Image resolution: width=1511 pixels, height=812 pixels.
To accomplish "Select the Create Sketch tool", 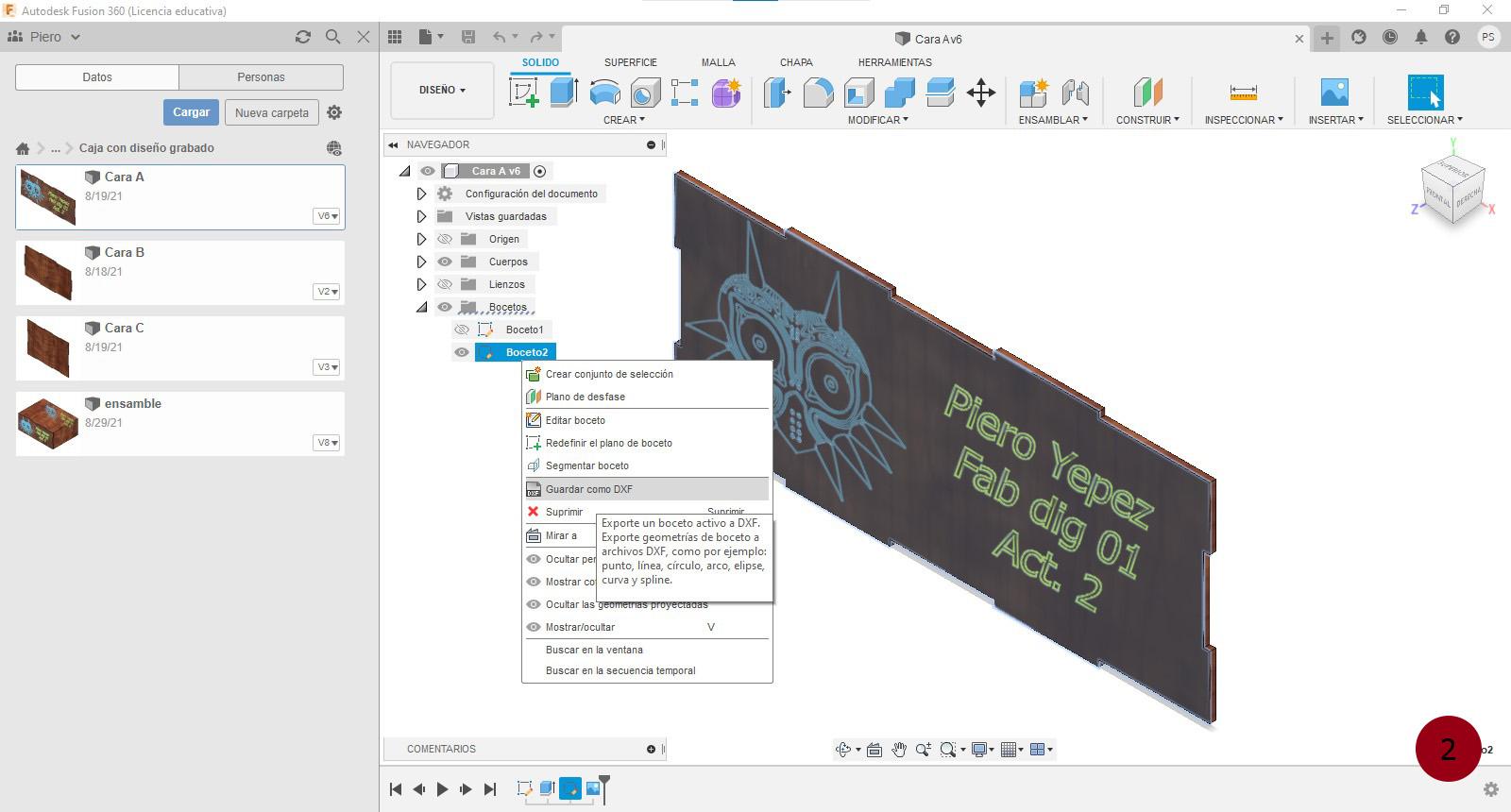I will tap(524, 93).
